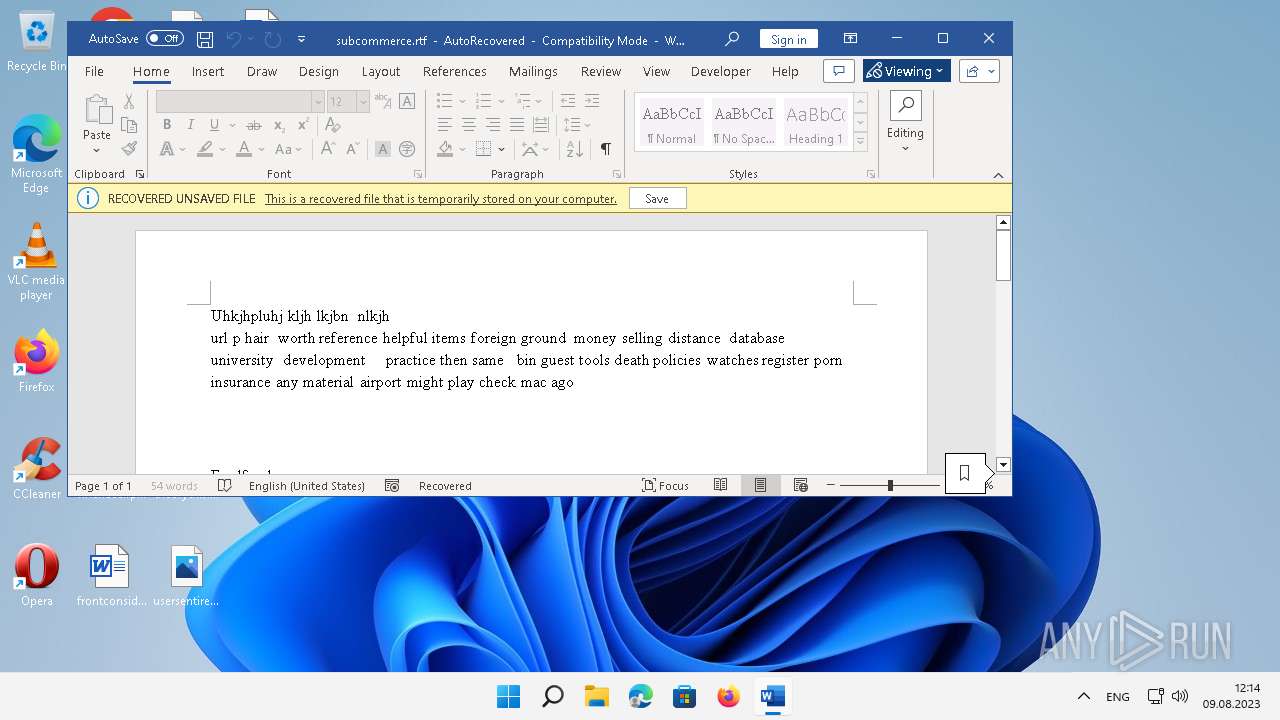Click the zoom slider handle

click(x=890, y=486)
